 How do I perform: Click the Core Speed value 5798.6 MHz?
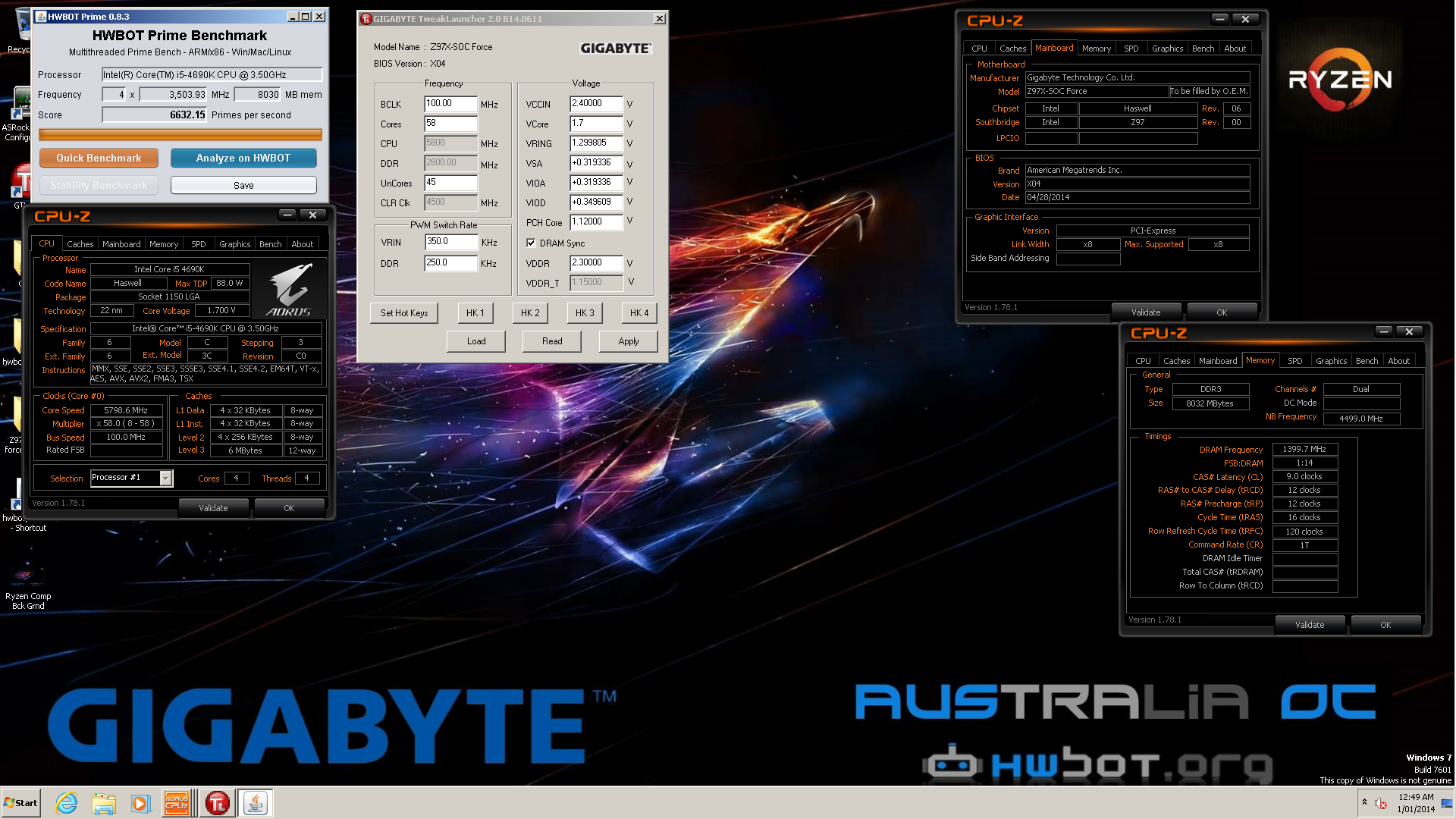126,410
